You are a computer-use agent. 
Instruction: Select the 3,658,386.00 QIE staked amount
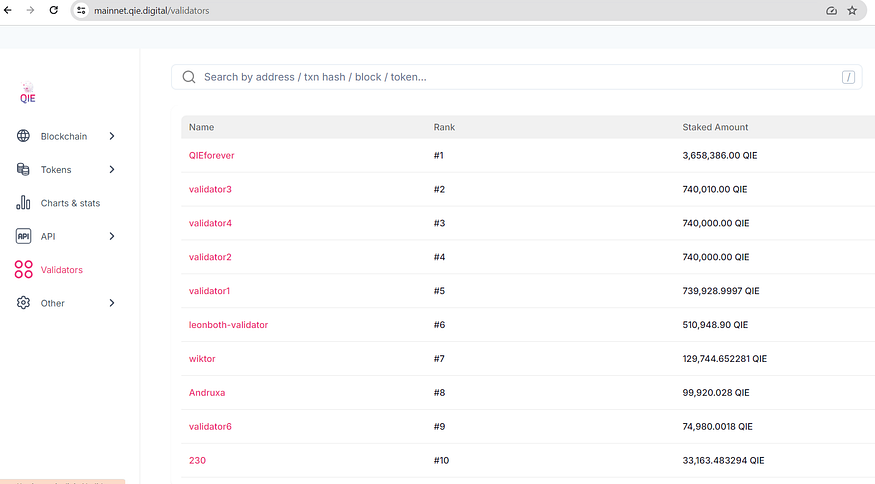click(x=719, y=155)
